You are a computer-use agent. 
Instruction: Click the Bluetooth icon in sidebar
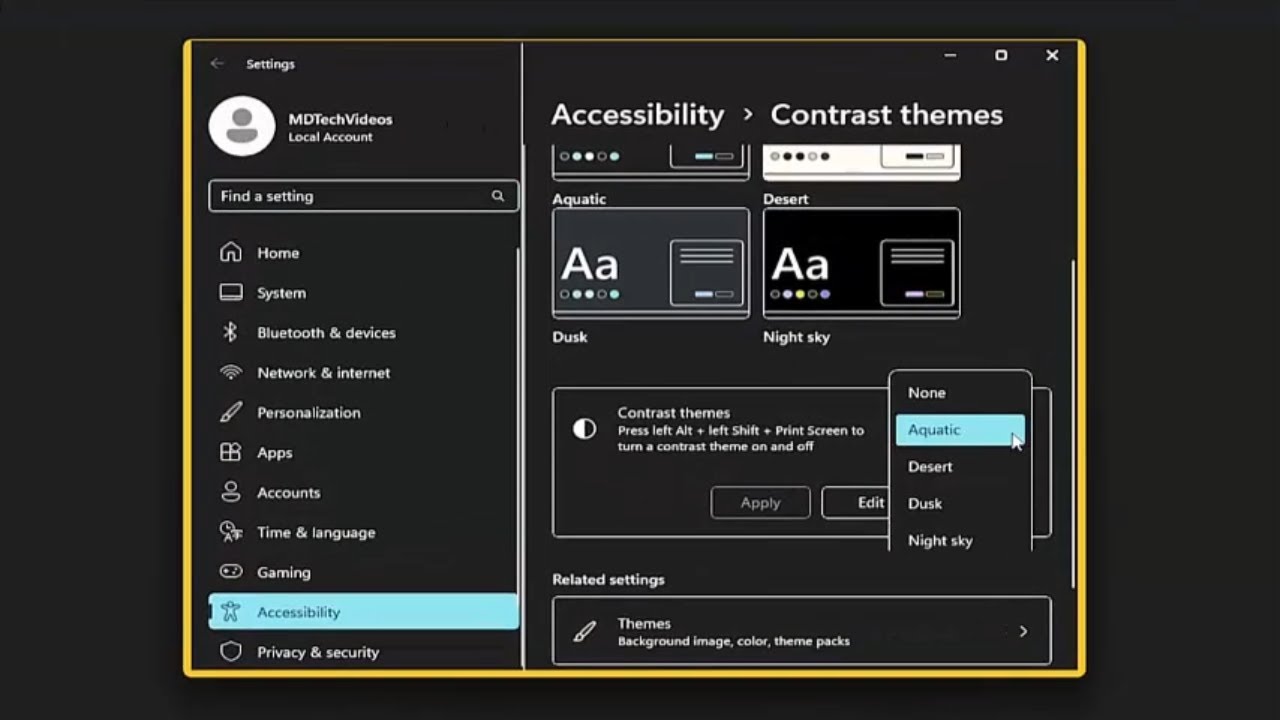(230, 332)
